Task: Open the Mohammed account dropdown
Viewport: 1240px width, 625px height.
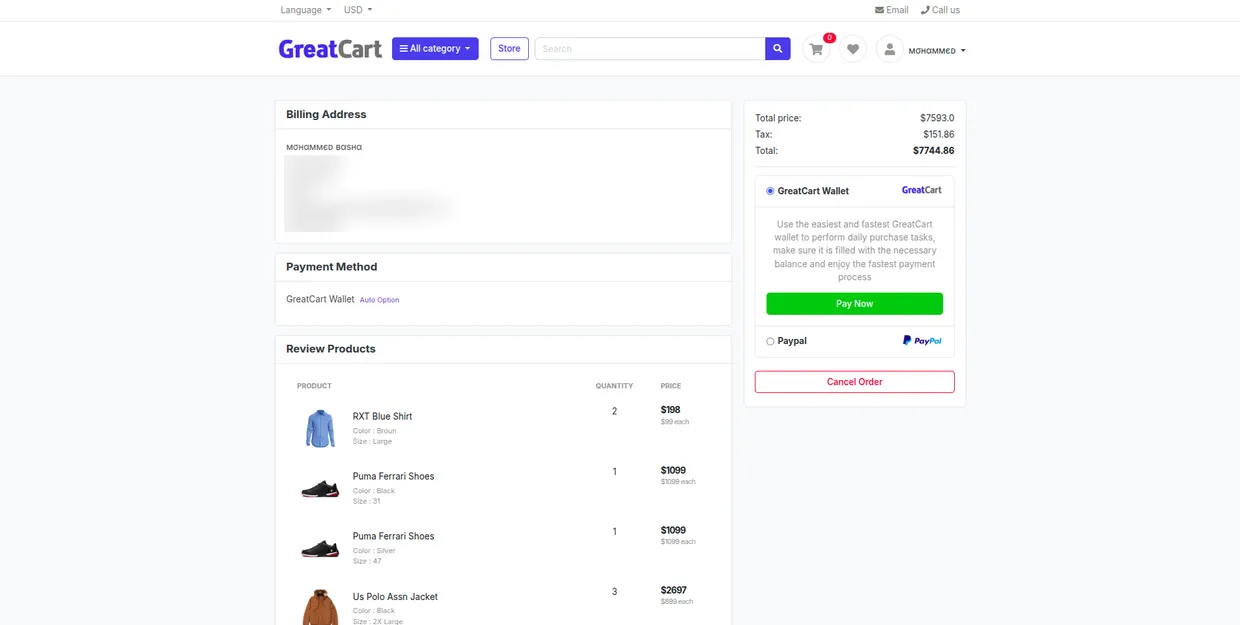Action: [937, 50]
